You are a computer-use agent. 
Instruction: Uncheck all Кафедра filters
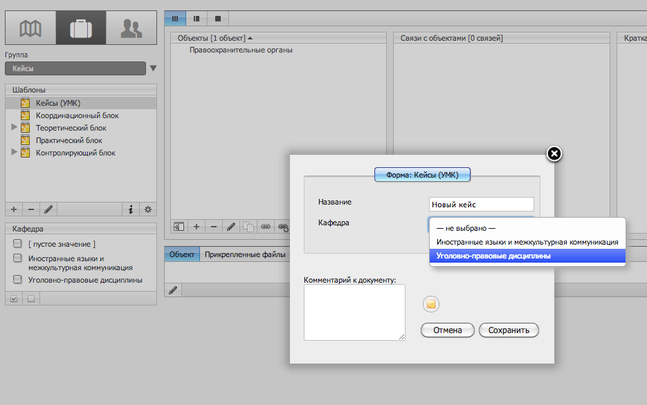click(x=31, y=299)
